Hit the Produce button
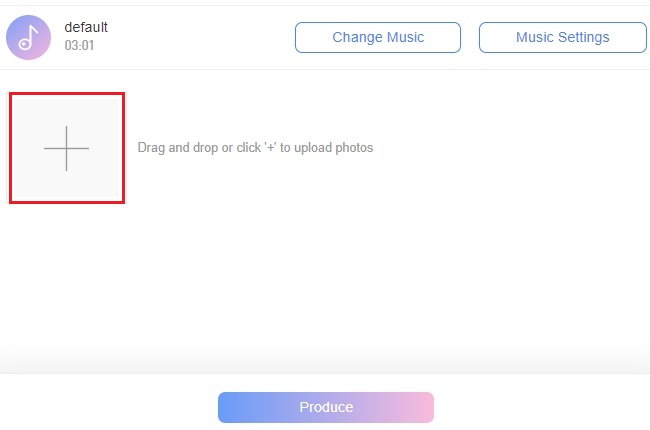The height and width of the screenshot is (430, 650). point(326,407)
